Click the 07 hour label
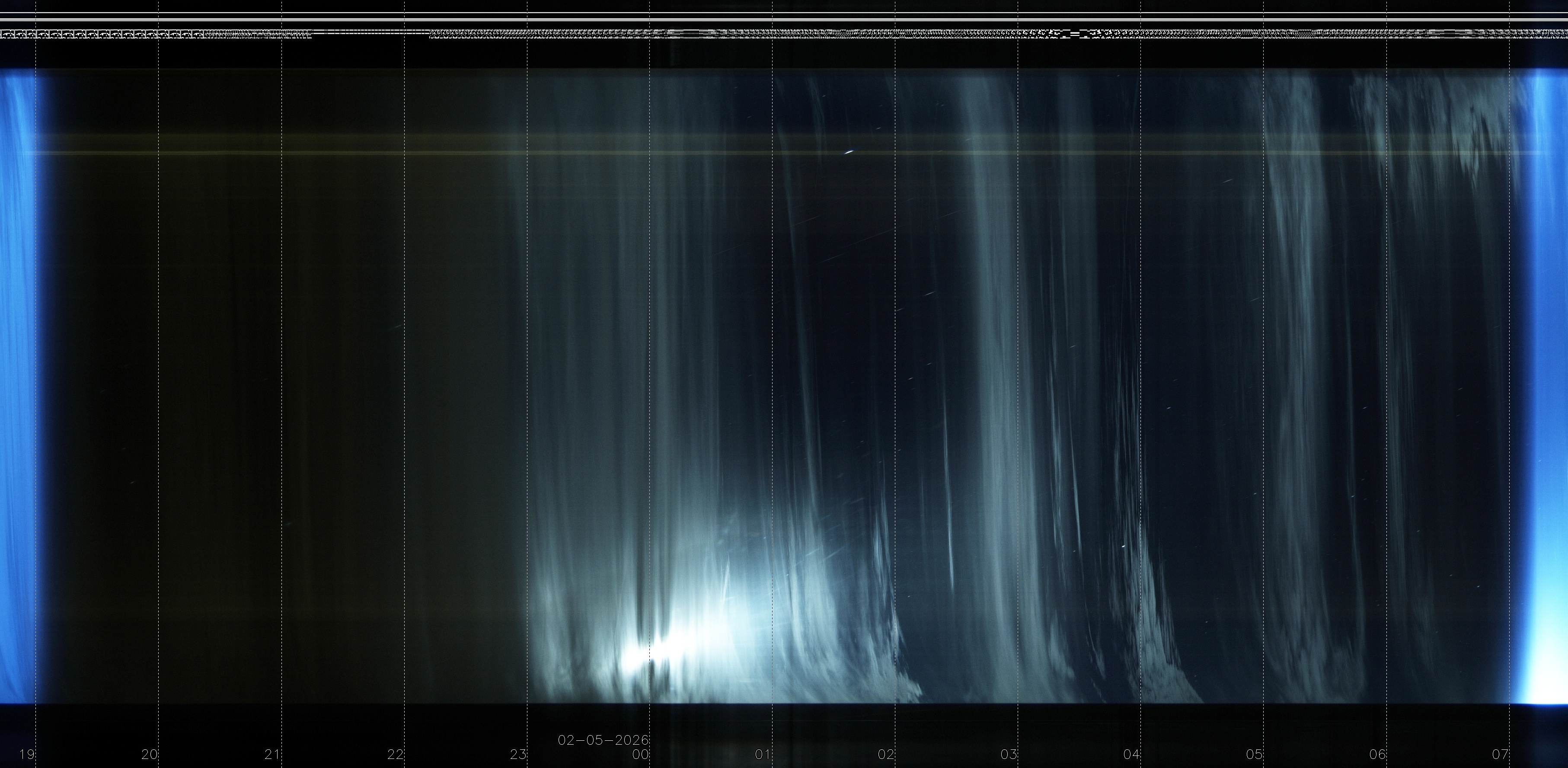Viewport: 1568px width, 768px height. pyautogui.click(x=1501, y=755)
